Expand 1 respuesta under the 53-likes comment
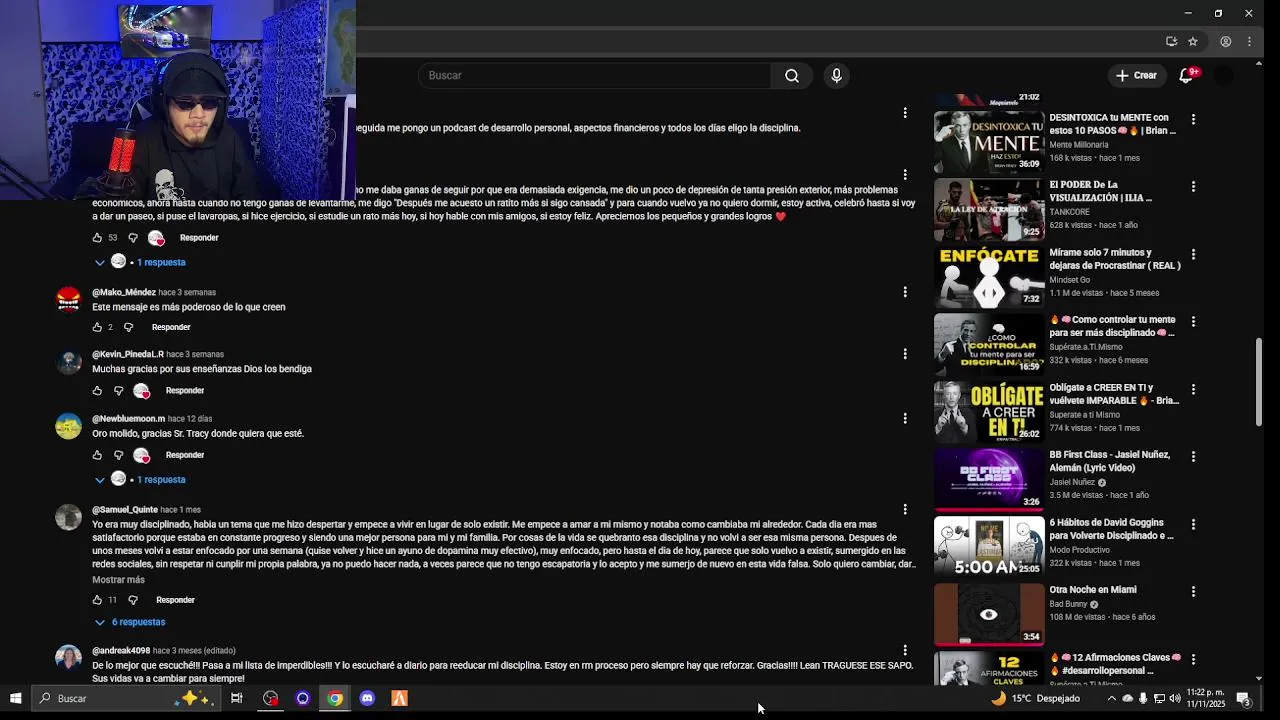The height and width of the screenshot is (720, 1280). coord(140,262)
